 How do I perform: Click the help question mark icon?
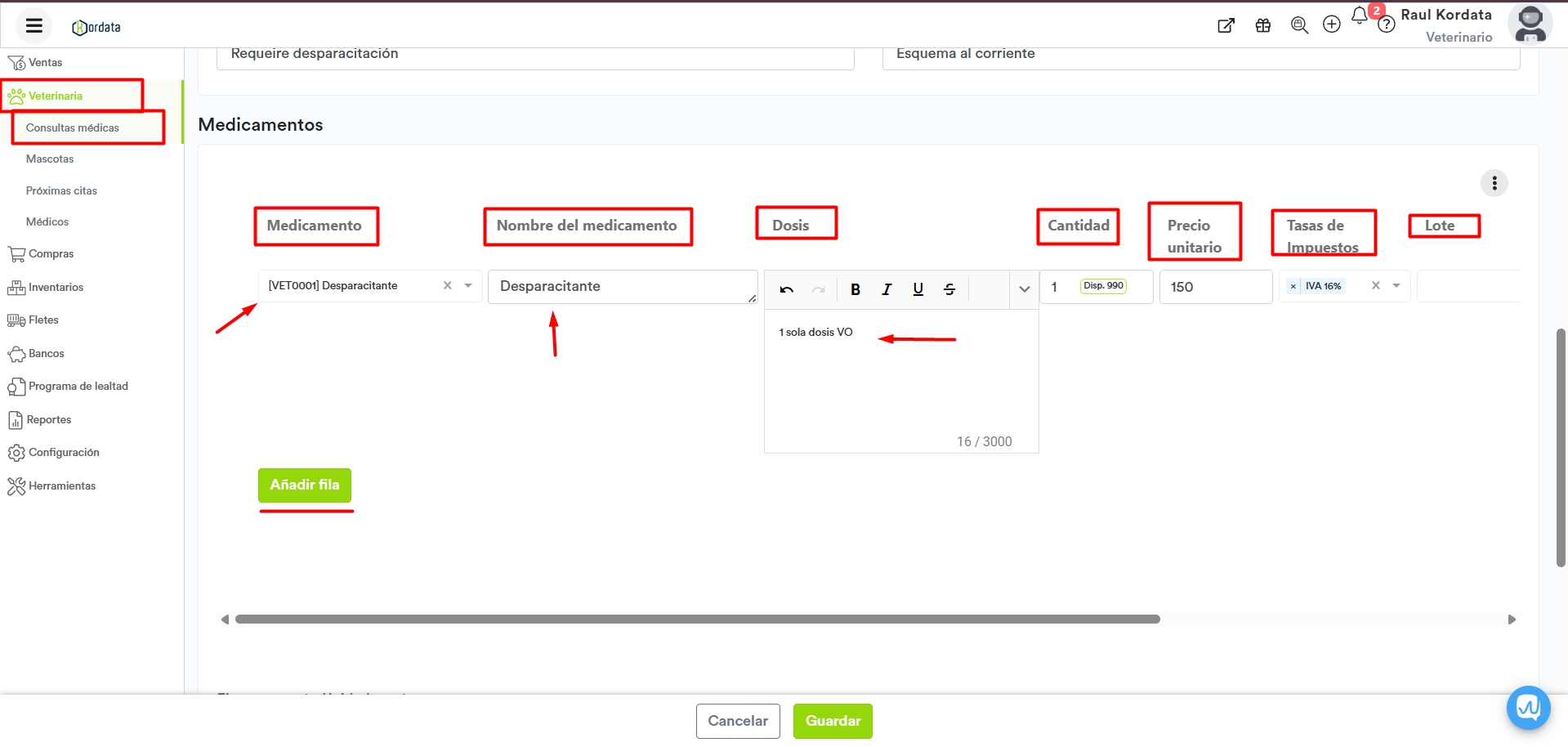[x=1386, y=25]
